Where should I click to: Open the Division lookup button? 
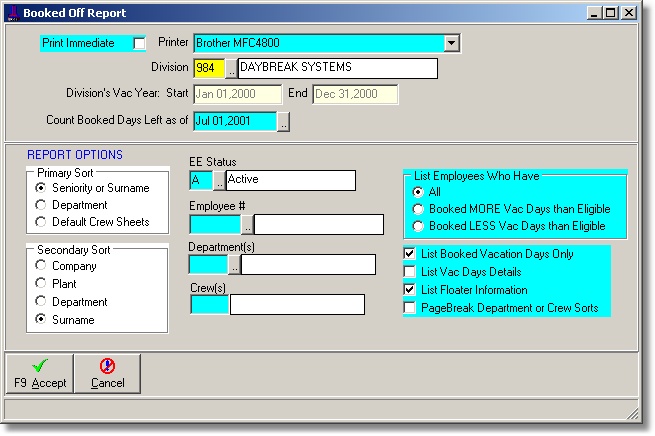(231, 68)
